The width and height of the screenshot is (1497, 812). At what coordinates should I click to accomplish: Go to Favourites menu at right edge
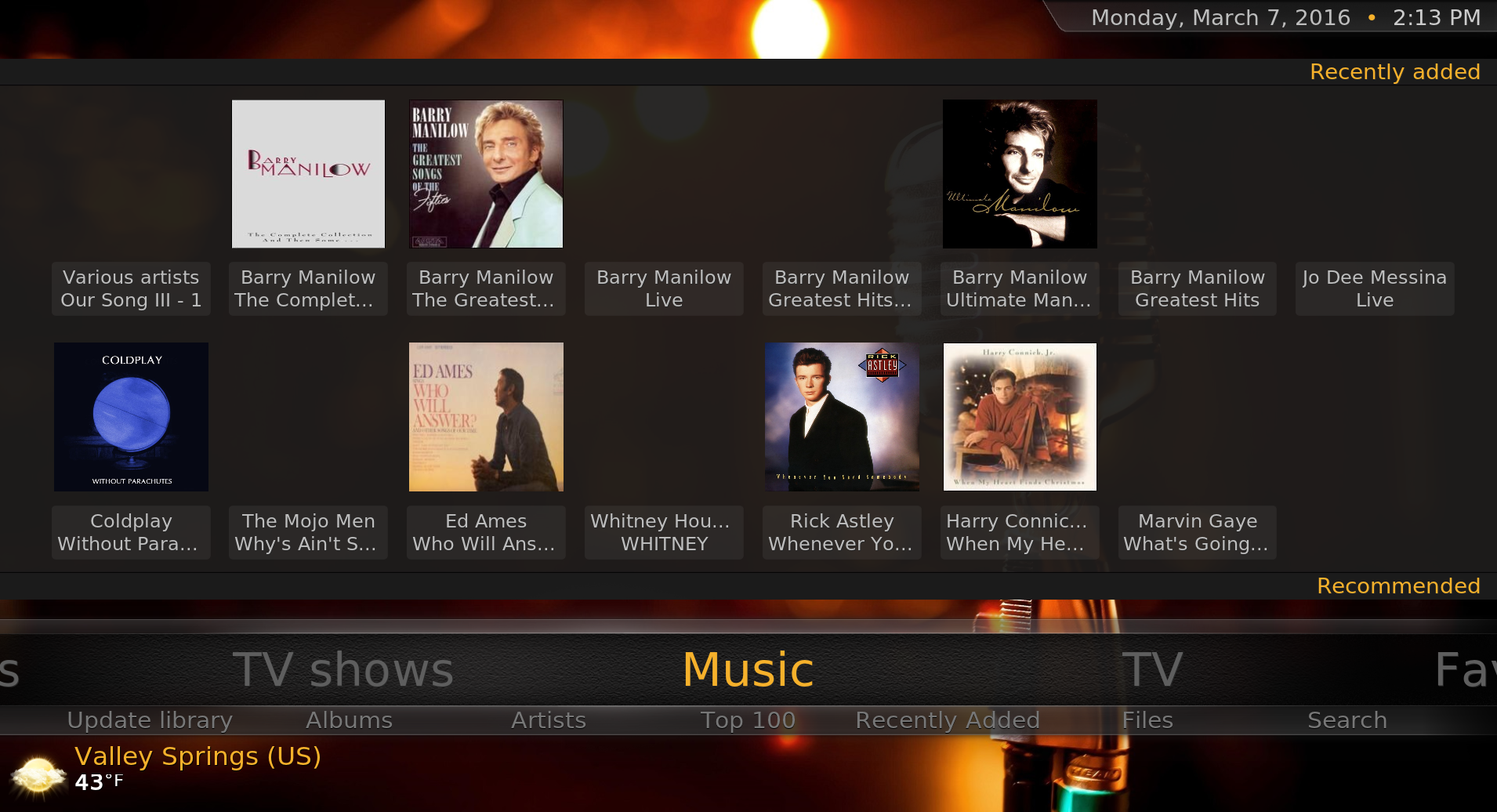click(1465, 670)
